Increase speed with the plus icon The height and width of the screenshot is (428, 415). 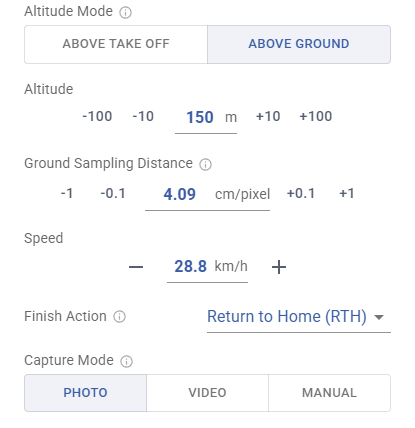coord(279,267)
